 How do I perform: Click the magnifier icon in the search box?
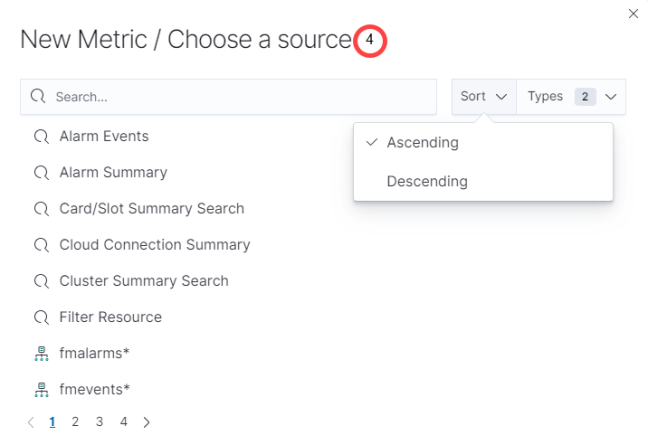click(x=38, y=97)
